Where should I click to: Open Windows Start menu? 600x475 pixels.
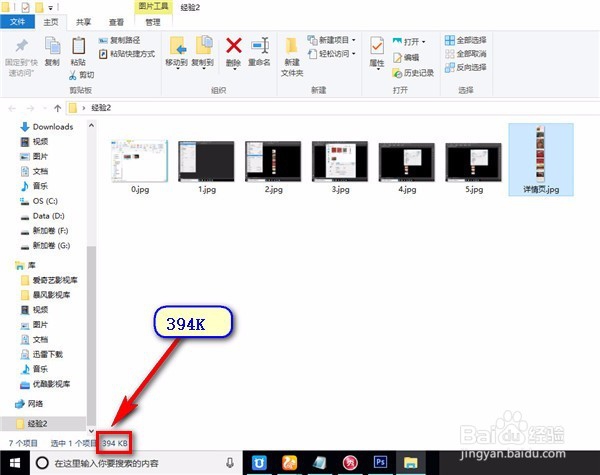click(15, 464)
